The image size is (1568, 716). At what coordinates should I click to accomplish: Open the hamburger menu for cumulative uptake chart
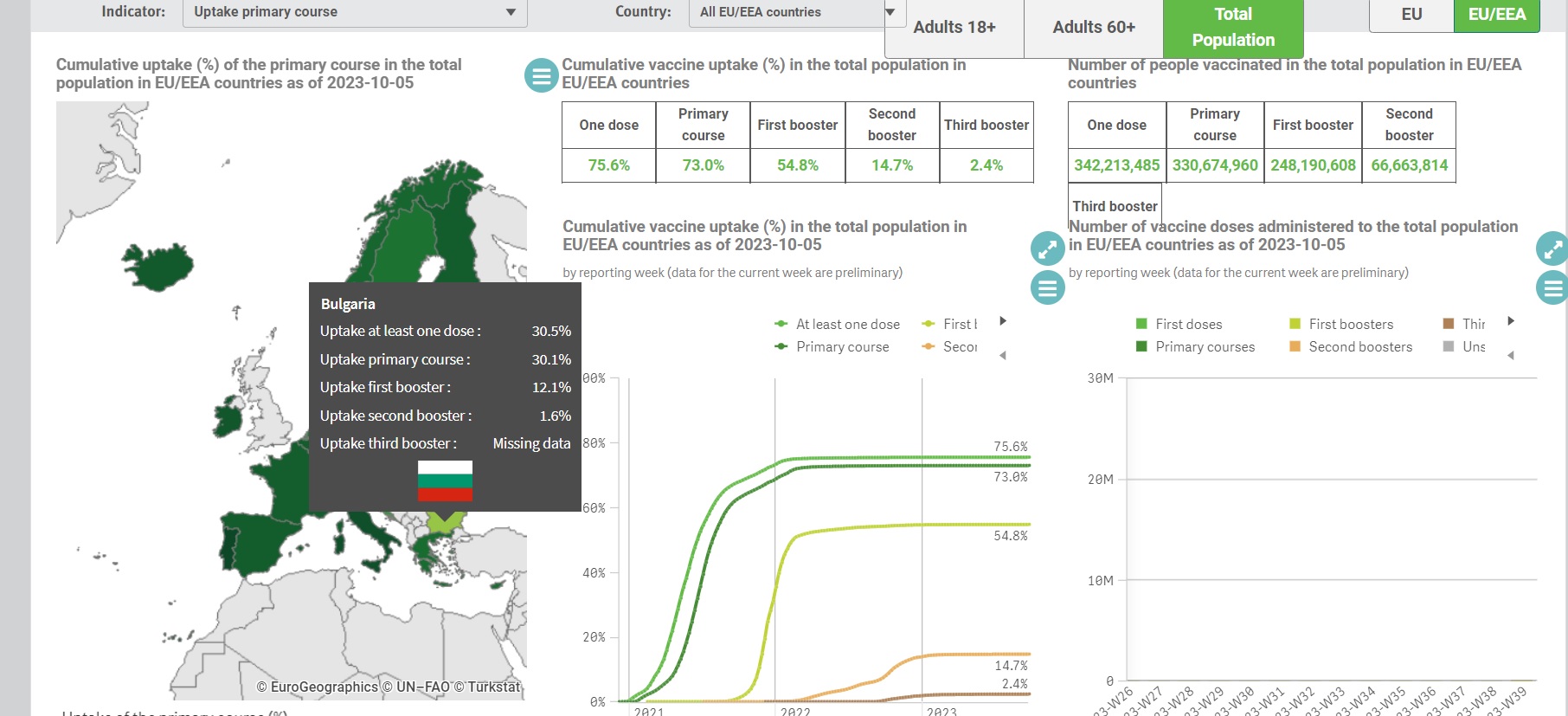[1048, 287]
